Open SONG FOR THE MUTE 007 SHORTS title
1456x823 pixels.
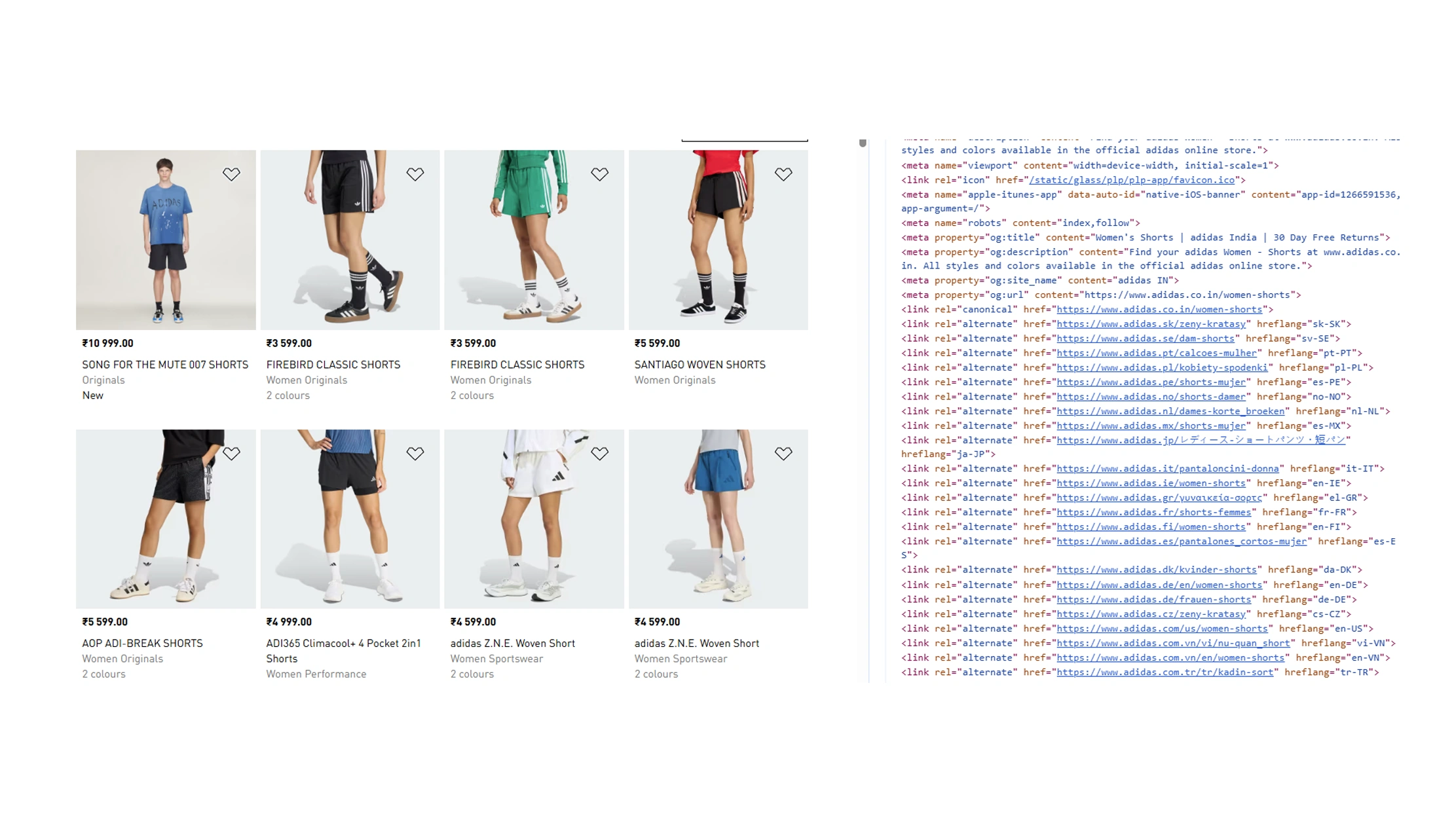[165, 365]
